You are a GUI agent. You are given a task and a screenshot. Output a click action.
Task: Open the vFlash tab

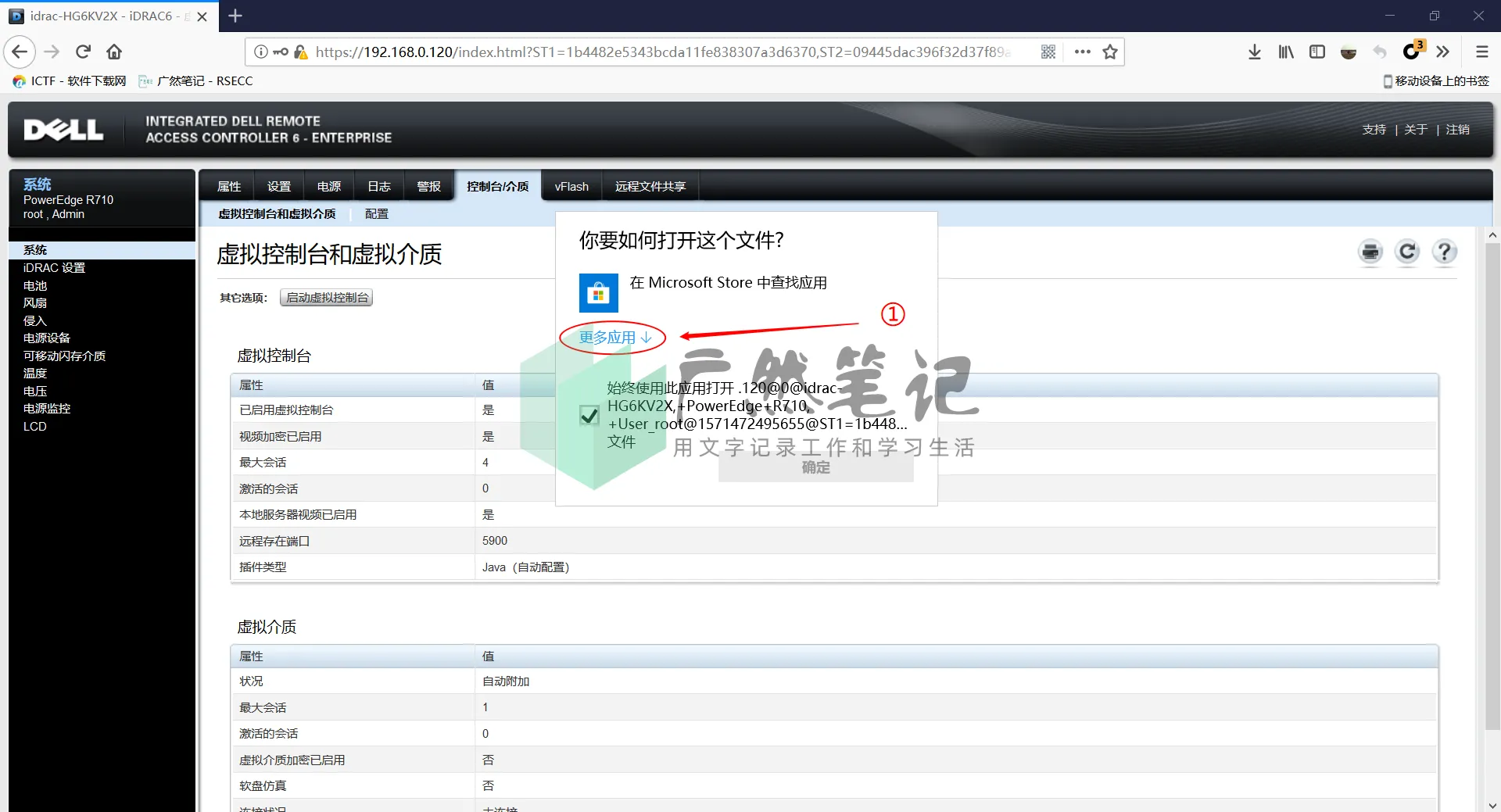coord(571,187)
